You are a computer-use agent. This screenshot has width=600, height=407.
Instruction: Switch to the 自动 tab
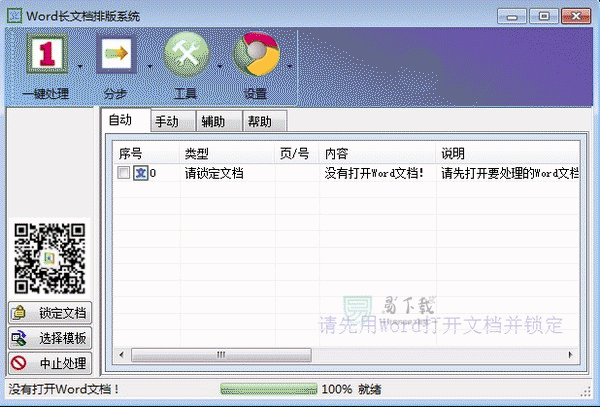[x=126, y=120]
